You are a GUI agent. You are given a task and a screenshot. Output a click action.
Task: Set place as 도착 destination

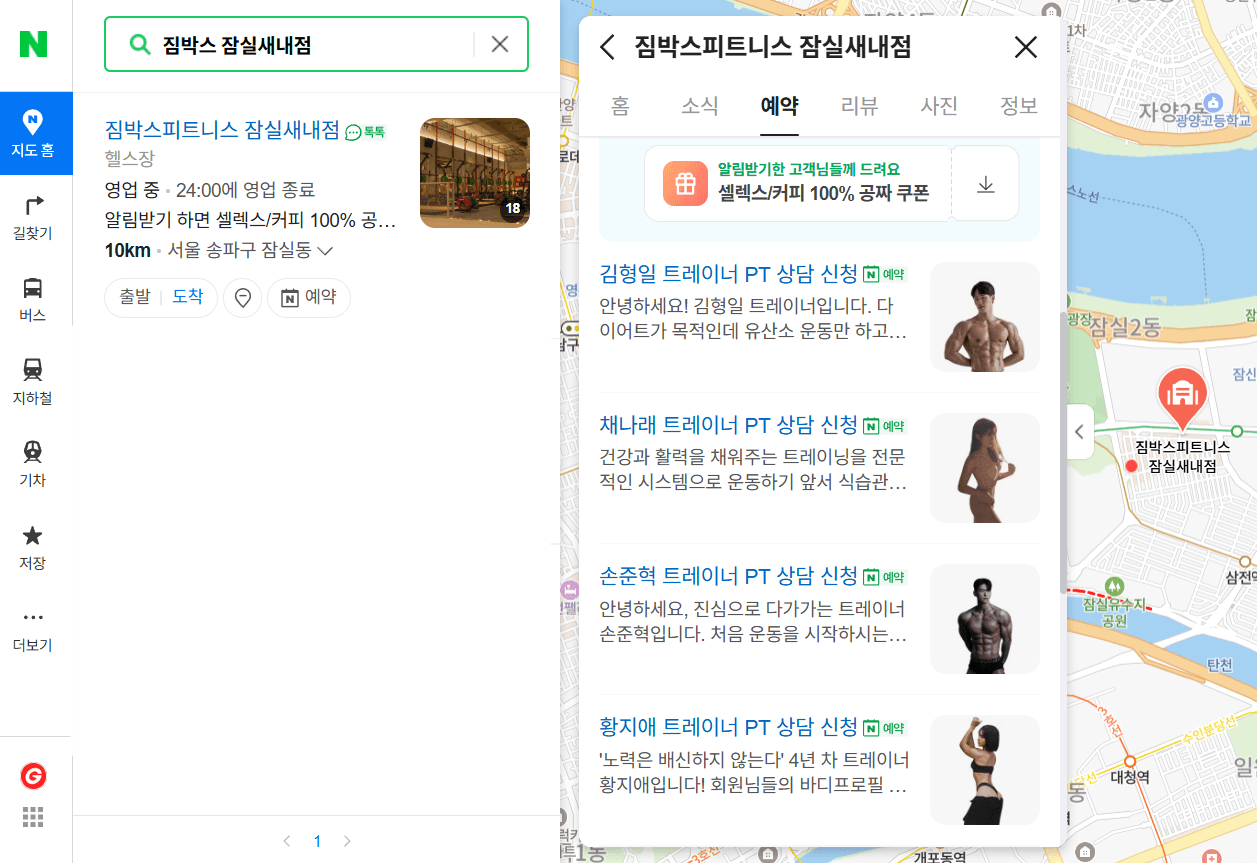[x=187, y=297]
